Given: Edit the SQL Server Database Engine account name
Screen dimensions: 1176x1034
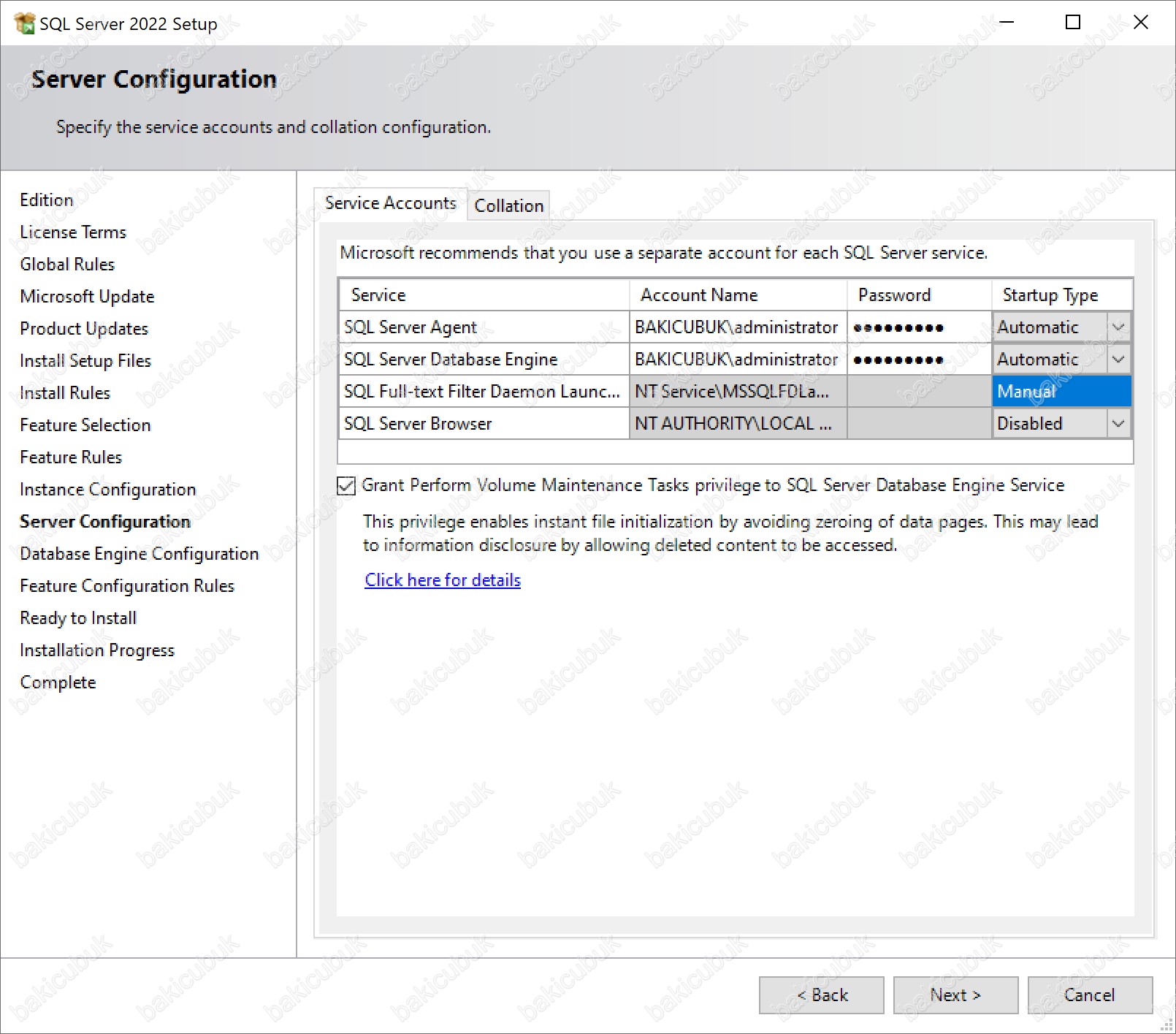Looking at the screenshot, I should tap(738, 360).
